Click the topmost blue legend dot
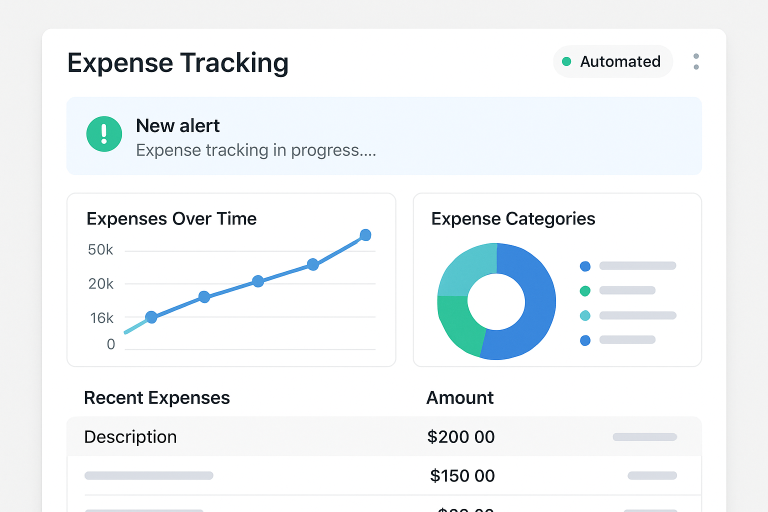Viewport: 768px width, 512px height. [585, 266]
